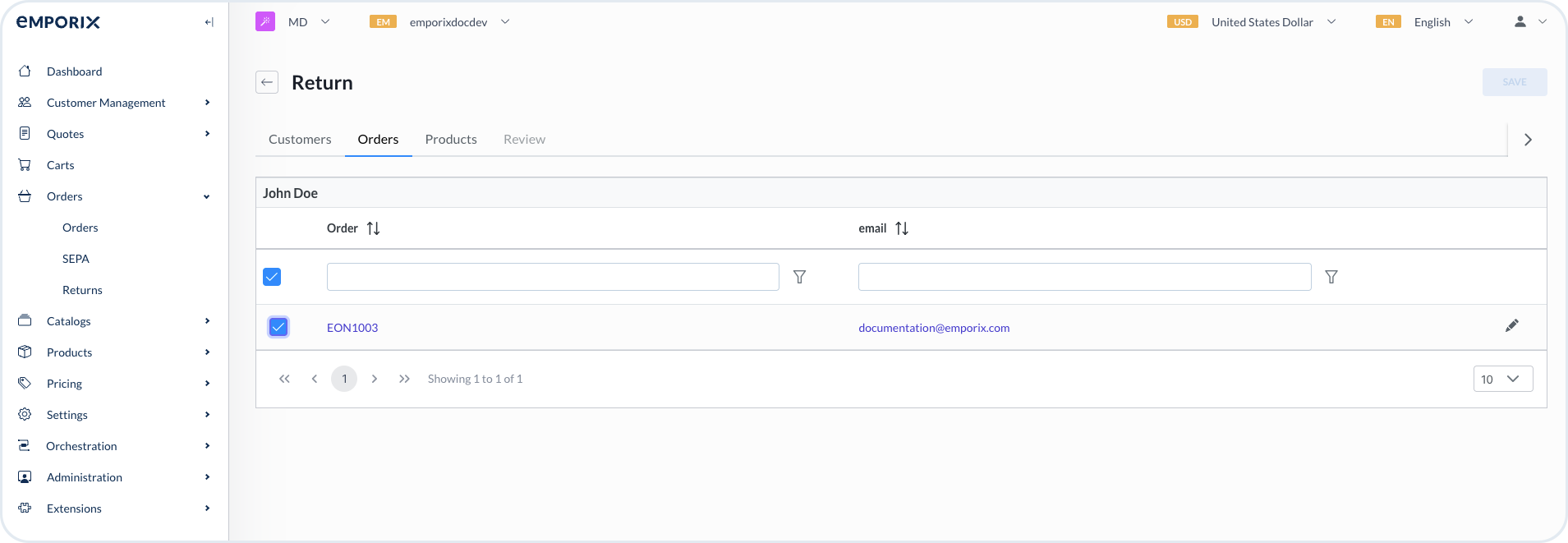Click the Order filter input field
The image size is (1568, 543).
click(x=552, y=277)
